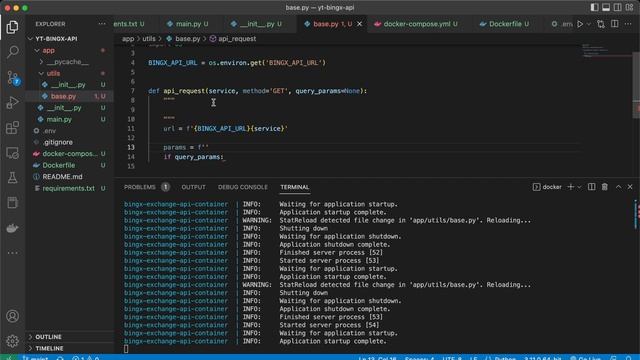Screen dimensions: 640x360
Task: Show the PROBLEMS panel tab
Action: (140, 187)
